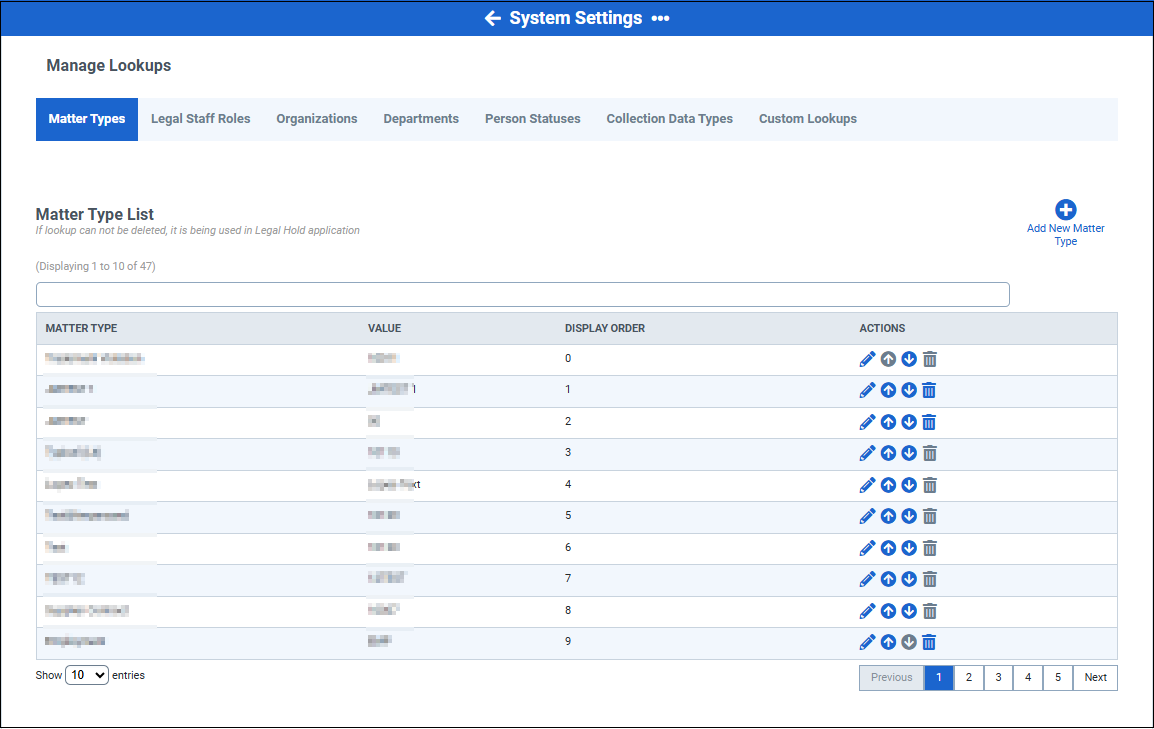Move up the row with display order 3
This screenshot has height=729, width=1154.
click(x=888, y=453)
